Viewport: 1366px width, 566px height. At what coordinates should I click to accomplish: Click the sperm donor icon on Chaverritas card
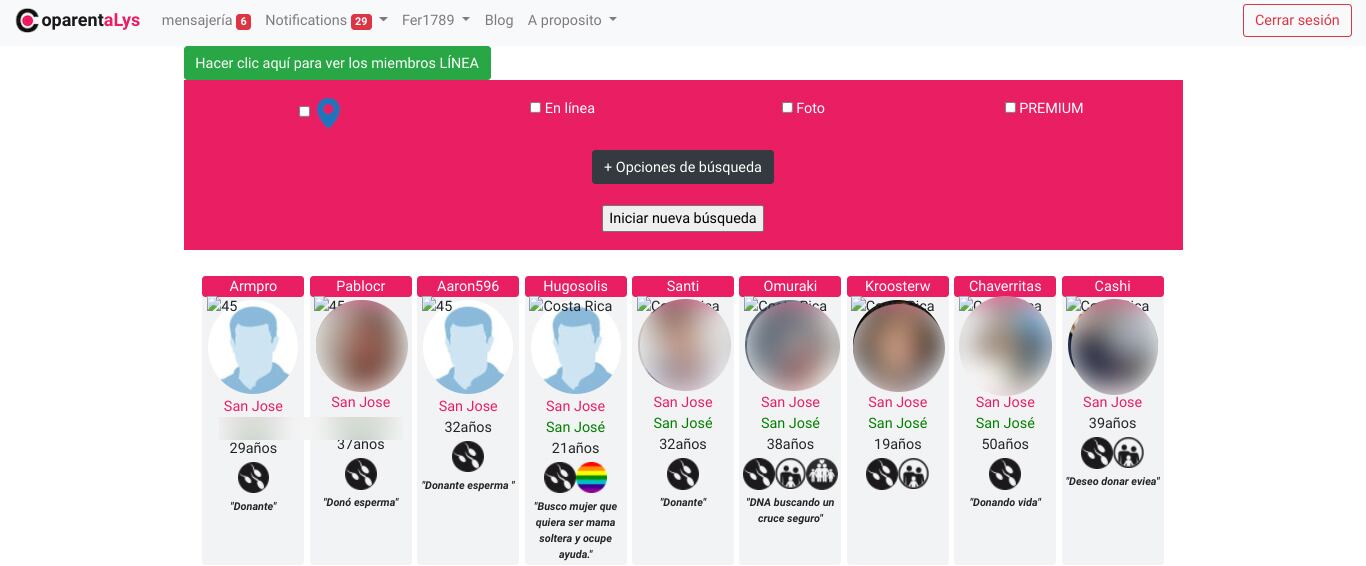(1005, 473)
